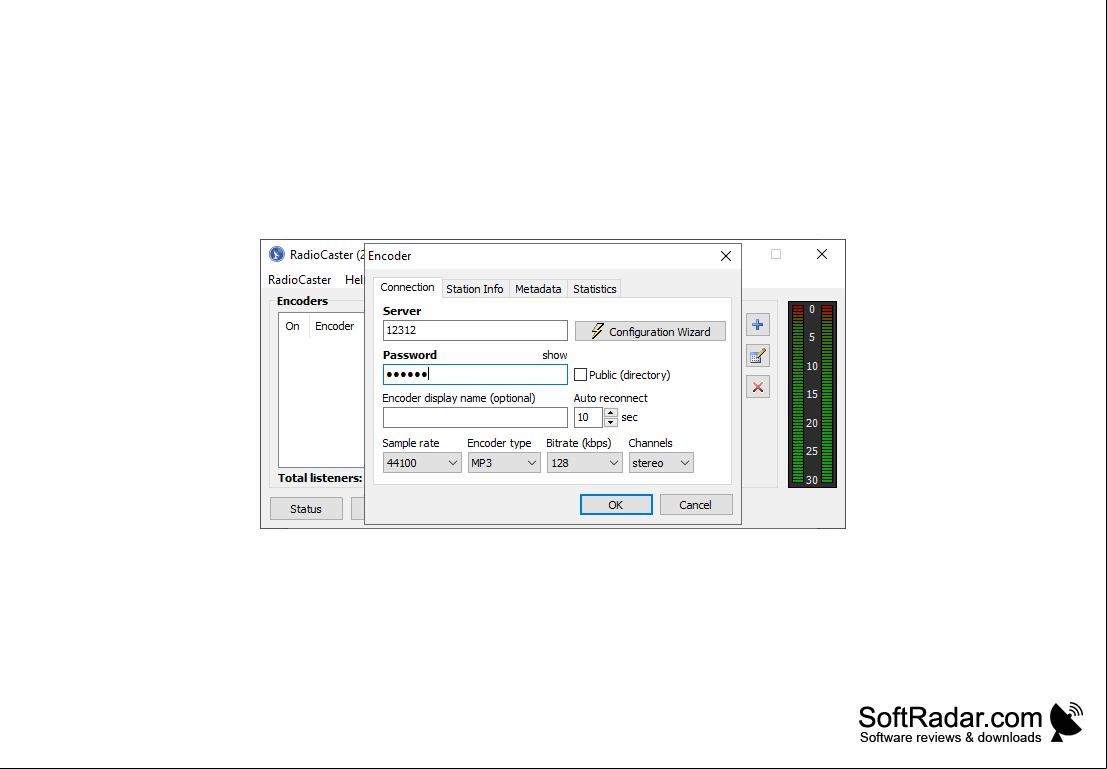Open the Sample rate dropdown
The height and width of the screenshot is (769, 1107).
coord(422,463)
